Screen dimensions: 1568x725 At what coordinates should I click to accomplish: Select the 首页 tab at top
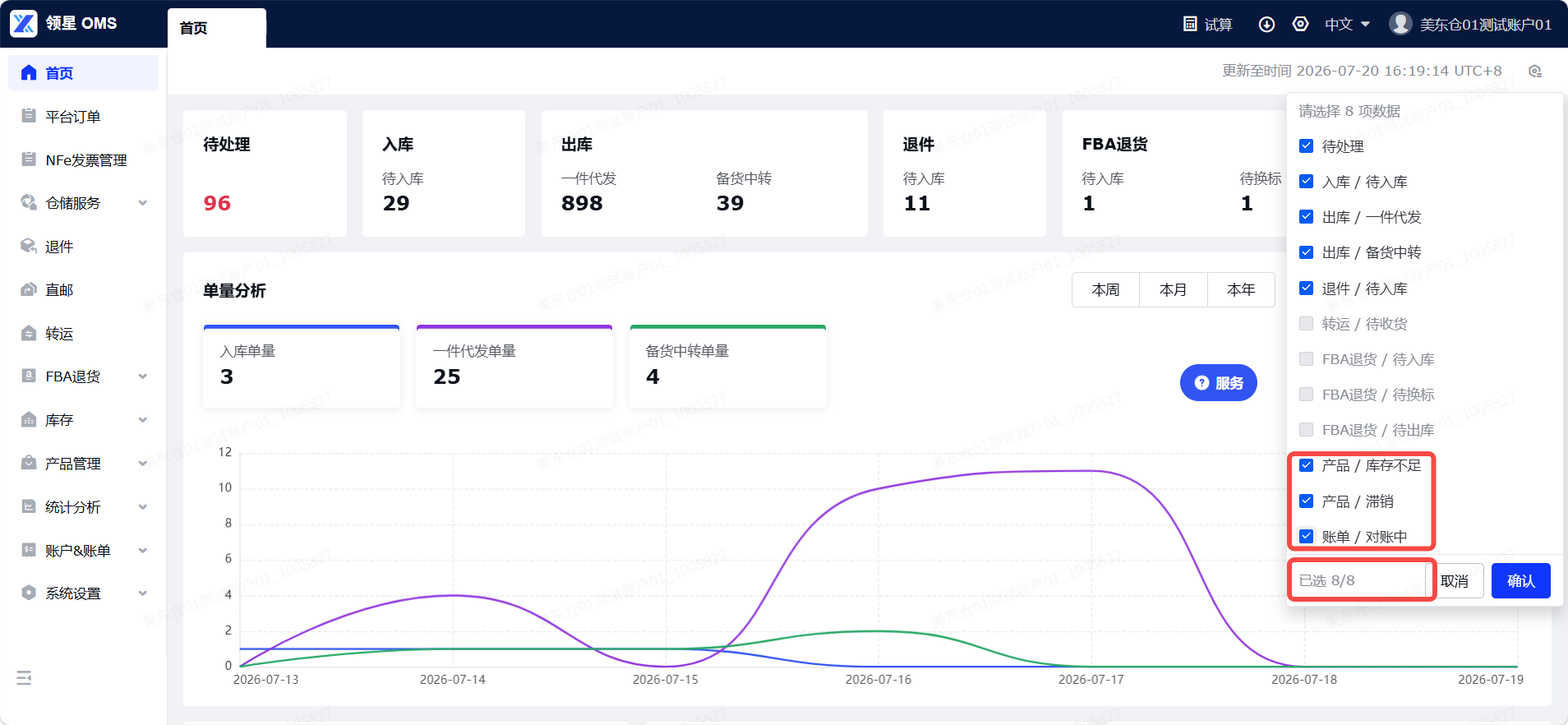[x=217, y=28]
